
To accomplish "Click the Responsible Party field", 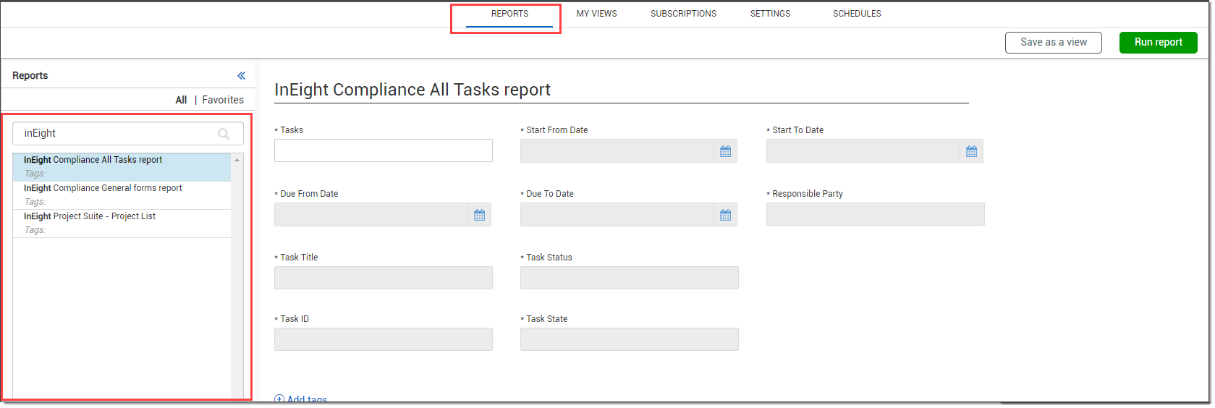I will click(875, 215).
